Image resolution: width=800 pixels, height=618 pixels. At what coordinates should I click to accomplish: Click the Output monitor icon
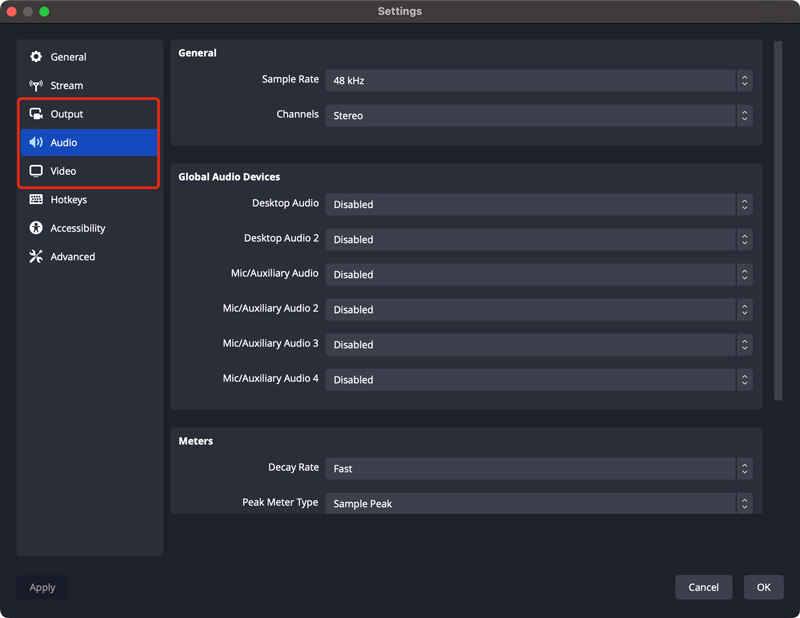[x=36, y=114]
